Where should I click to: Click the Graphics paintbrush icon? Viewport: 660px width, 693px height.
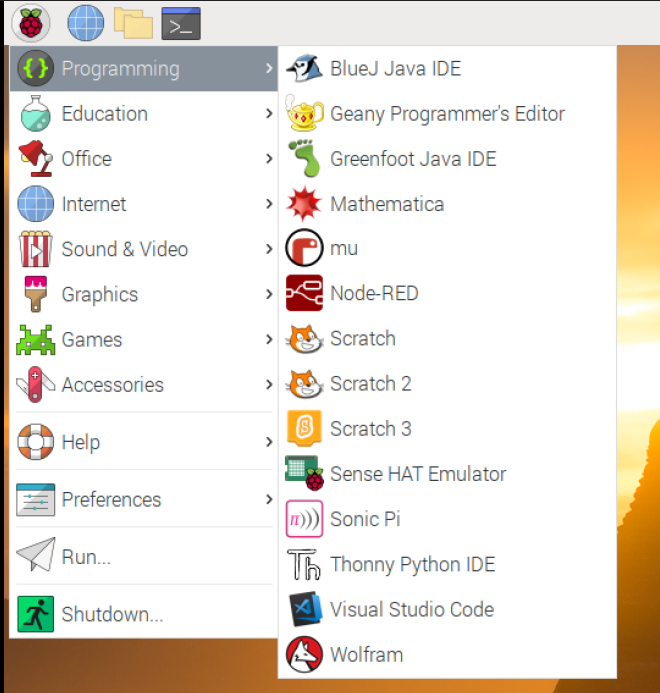click(35, 294)
